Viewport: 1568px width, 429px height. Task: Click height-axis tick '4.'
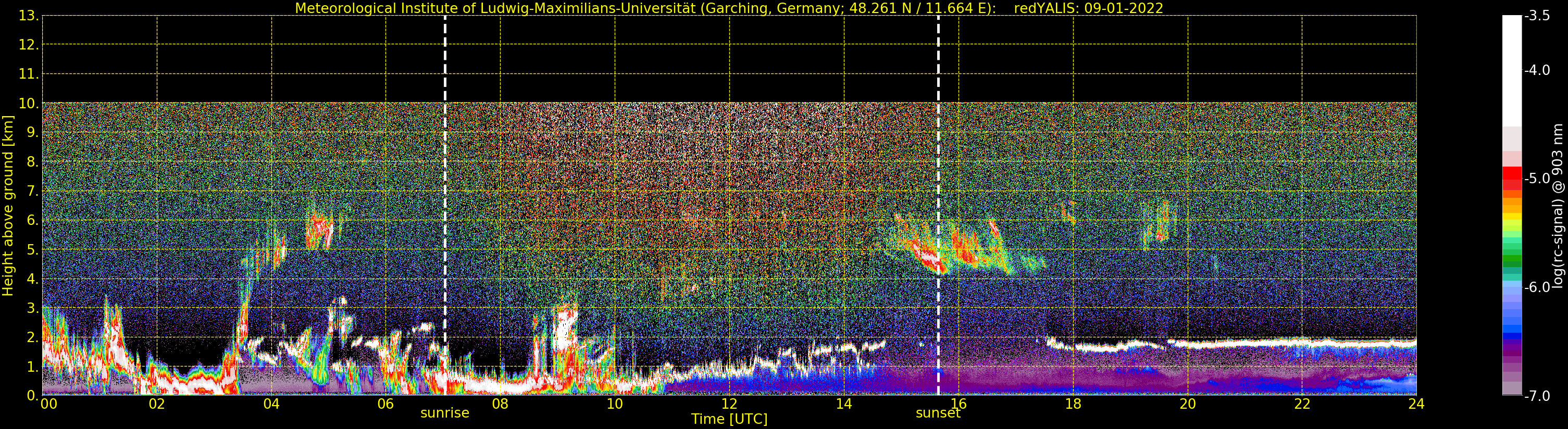(x=32, y=279)
